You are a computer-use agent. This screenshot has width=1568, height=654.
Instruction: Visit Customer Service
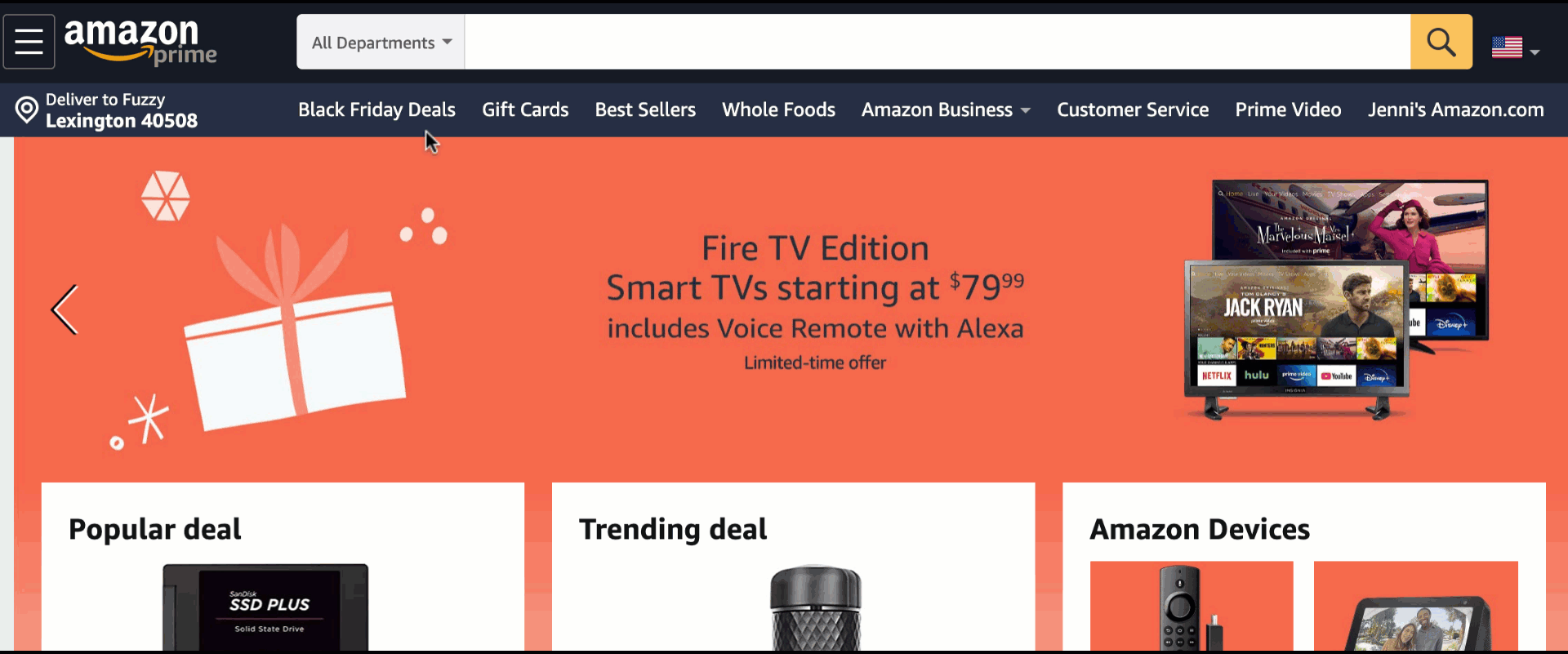(1133, 109)
